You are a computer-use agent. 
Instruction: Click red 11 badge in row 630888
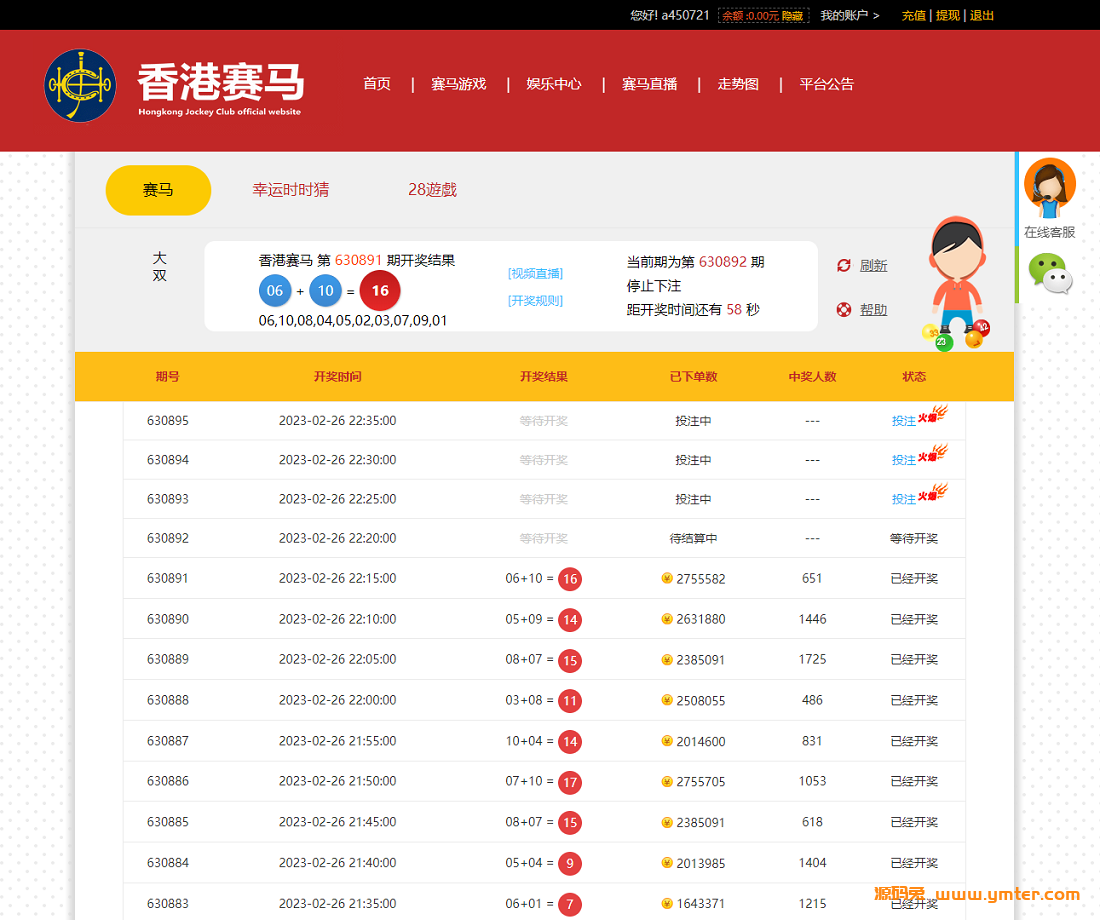click(570, 700)
